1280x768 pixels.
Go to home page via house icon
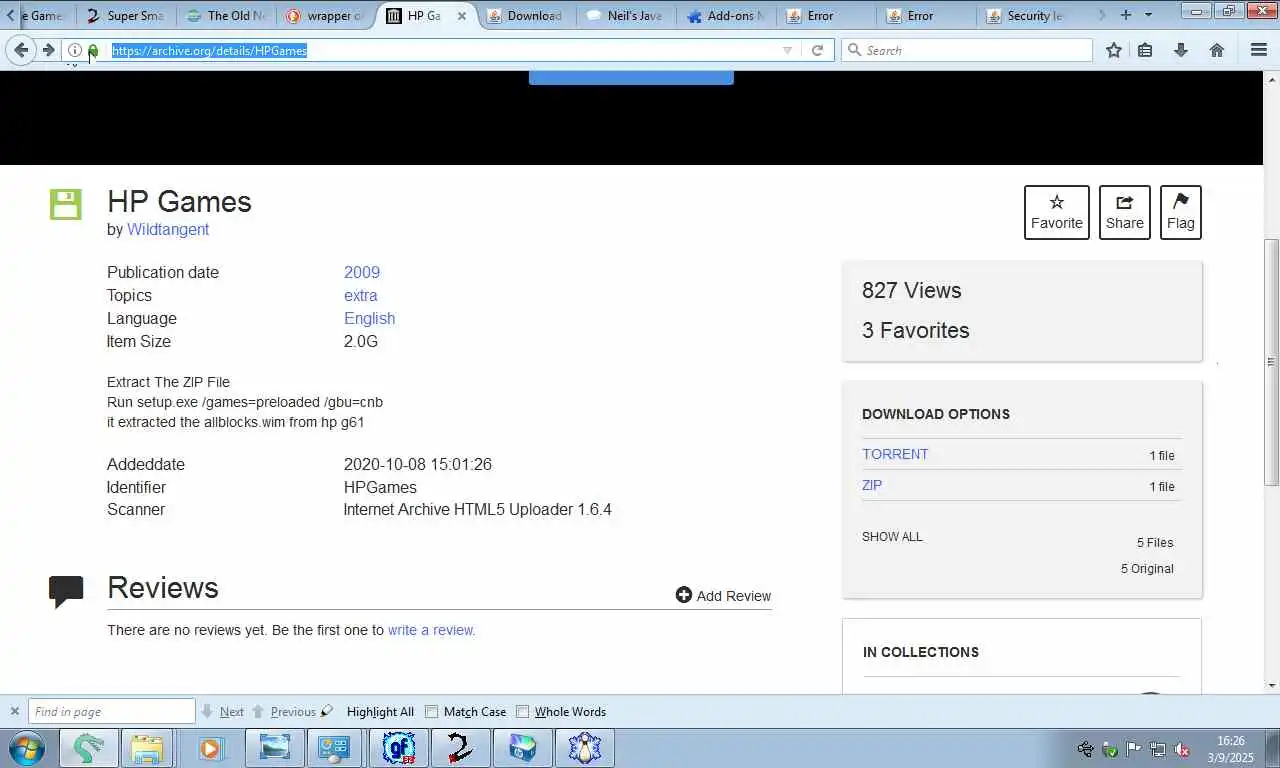pos(1217,50)
